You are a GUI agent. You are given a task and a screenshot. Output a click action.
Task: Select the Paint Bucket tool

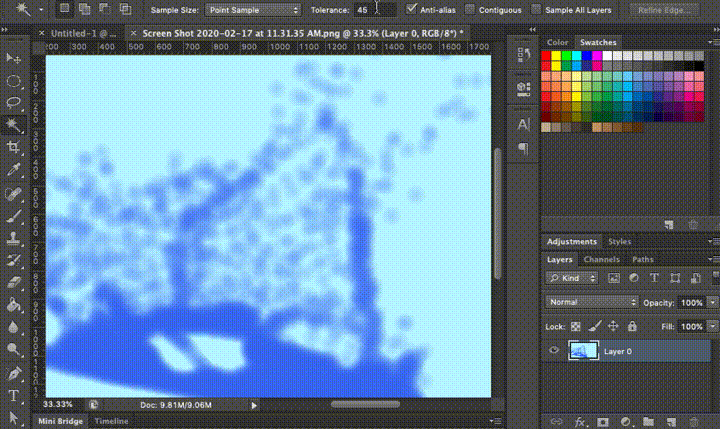click(x=13, y=305)
